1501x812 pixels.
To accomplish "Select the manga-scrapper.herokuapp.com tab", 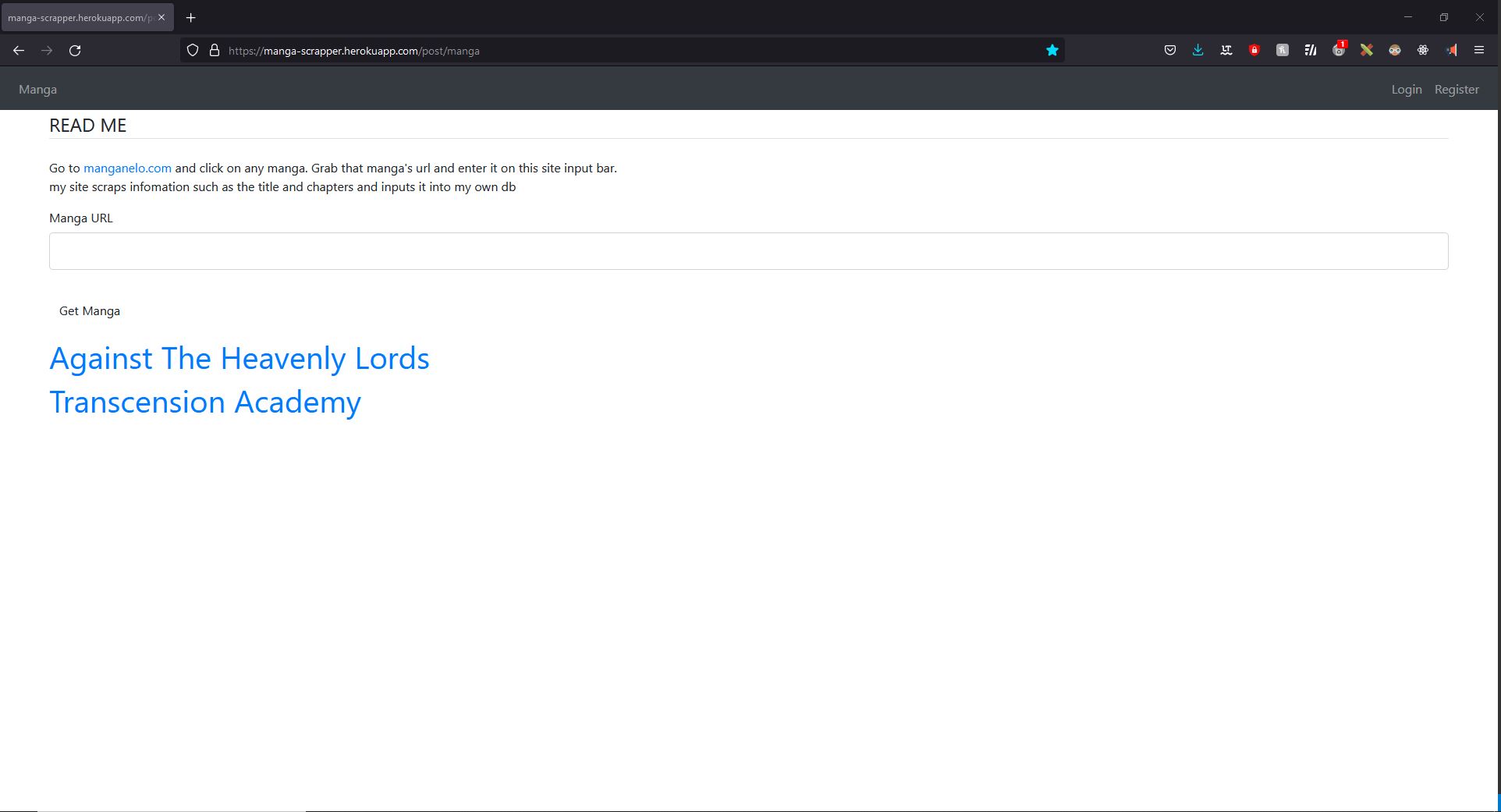I will 80,17.
